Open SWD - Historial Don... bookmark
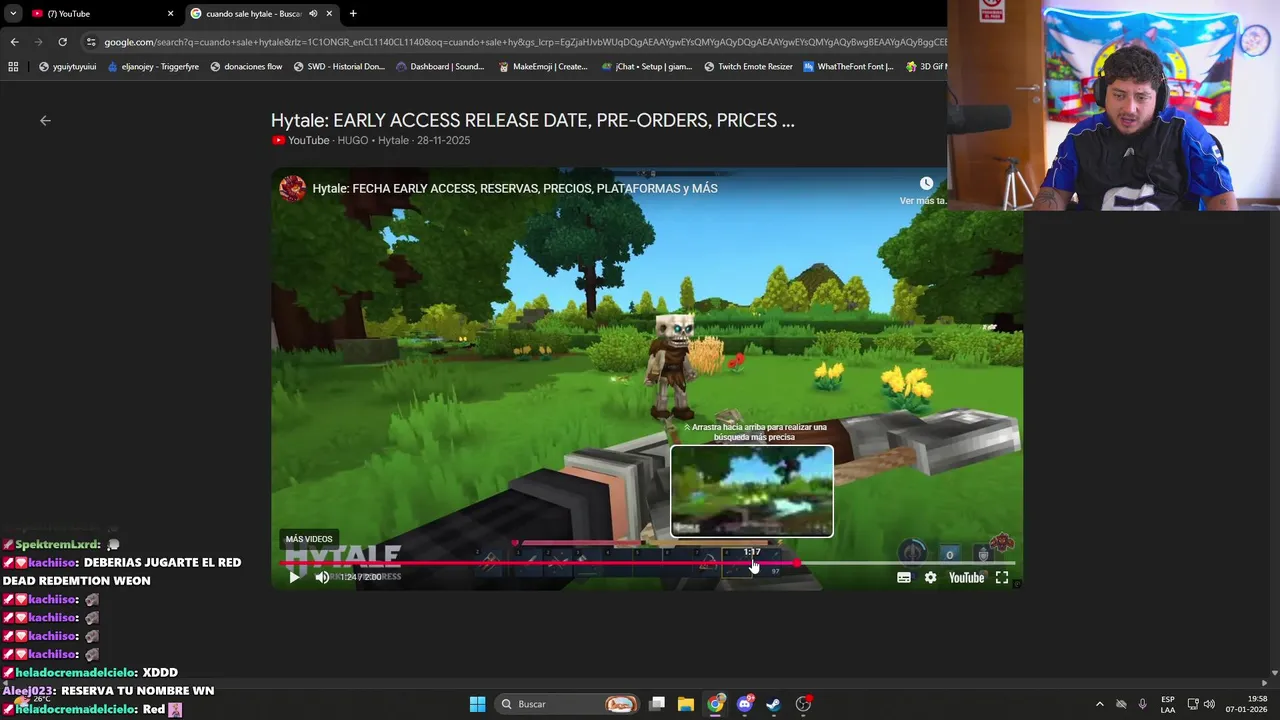The width and height of the screenshot is (1280, 720). point(339,67)
